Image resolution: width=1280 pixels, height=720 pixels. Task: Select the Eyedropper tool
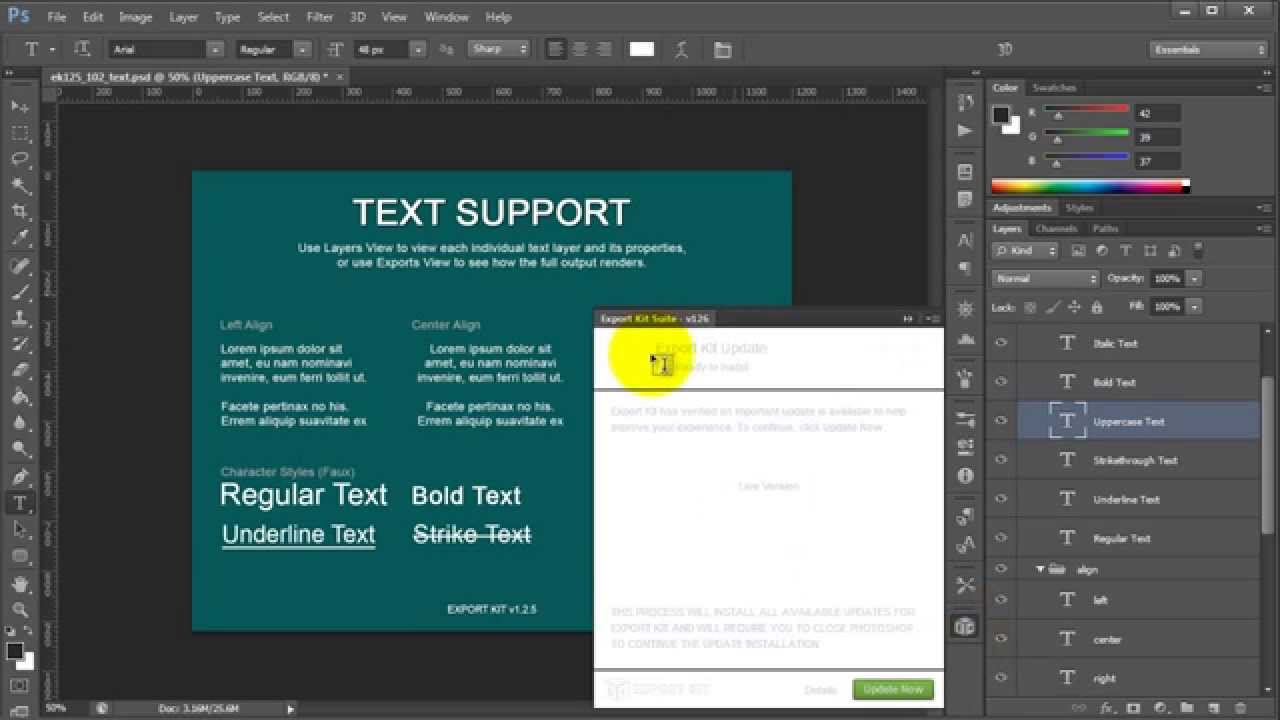pos(19,238)
